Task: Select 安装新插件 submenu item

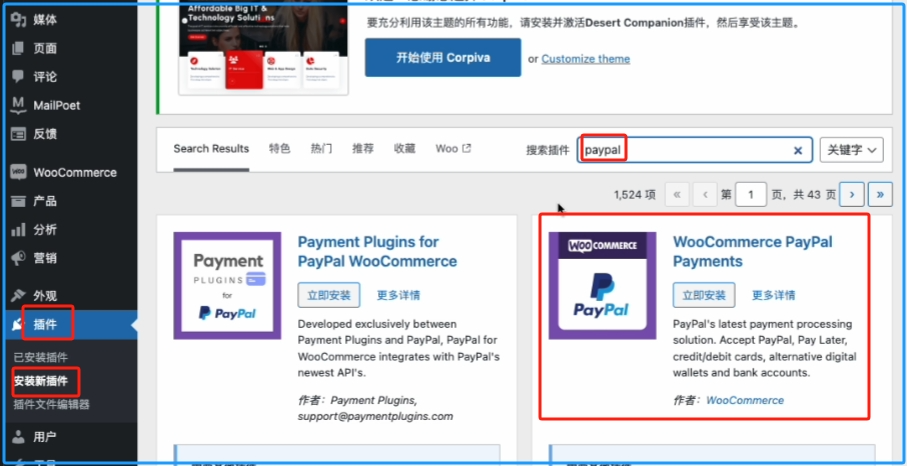Action: click(40, 381)
